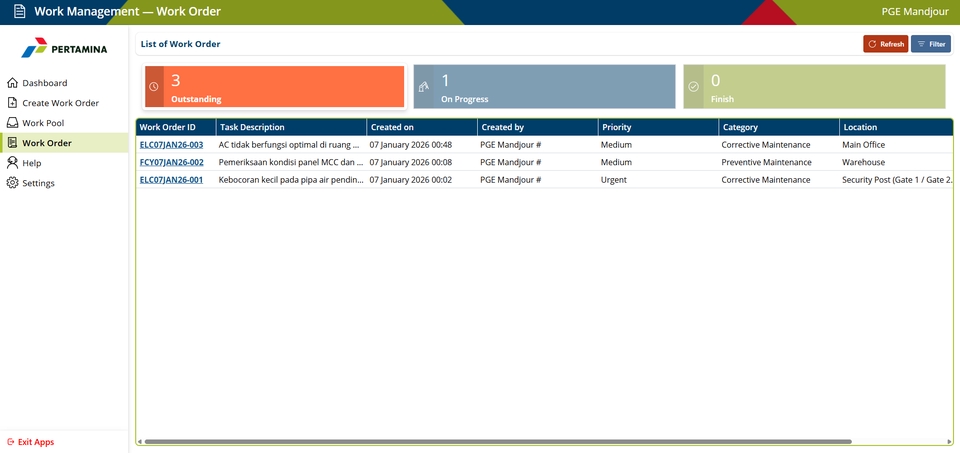Open work order ELC07JAN26-003 link
The image size is (960, 453).
171,145
